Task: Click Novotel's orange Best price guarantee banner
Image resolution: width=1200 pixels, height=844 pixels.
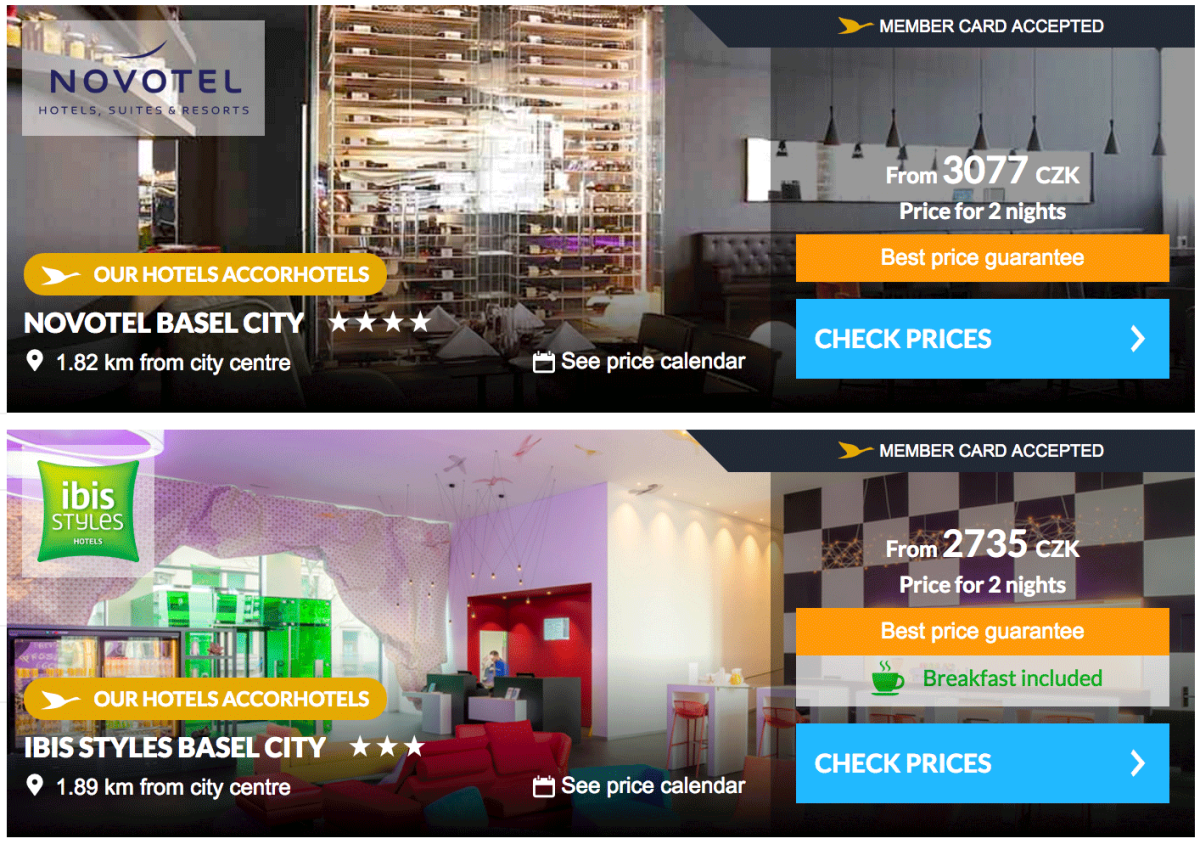Action: pos(982,258)
